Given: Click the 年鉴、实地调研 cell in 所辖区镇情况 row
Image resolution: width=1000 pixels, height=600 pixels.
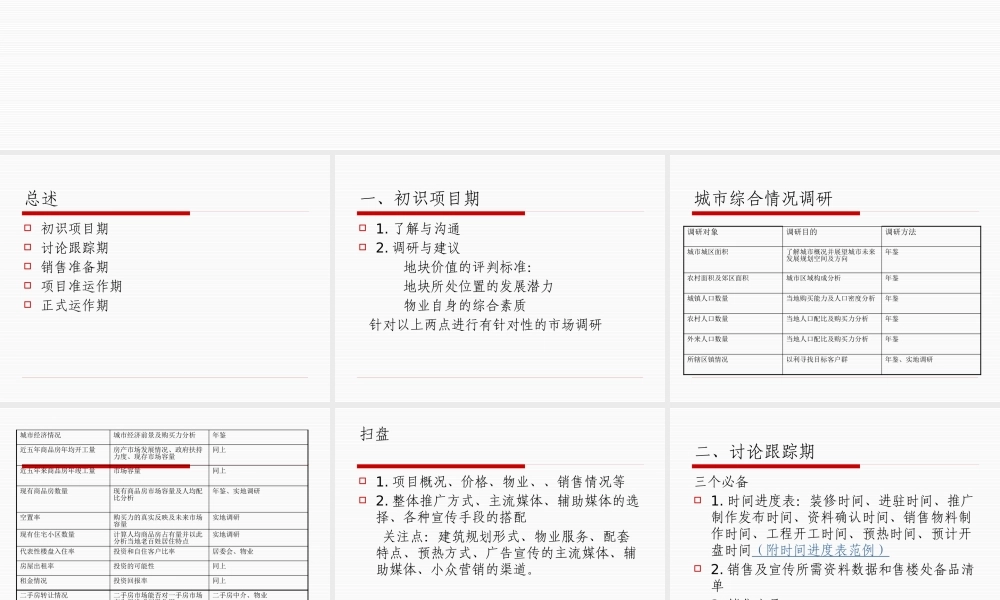Looking at the screenshot, I should point(930,363).
